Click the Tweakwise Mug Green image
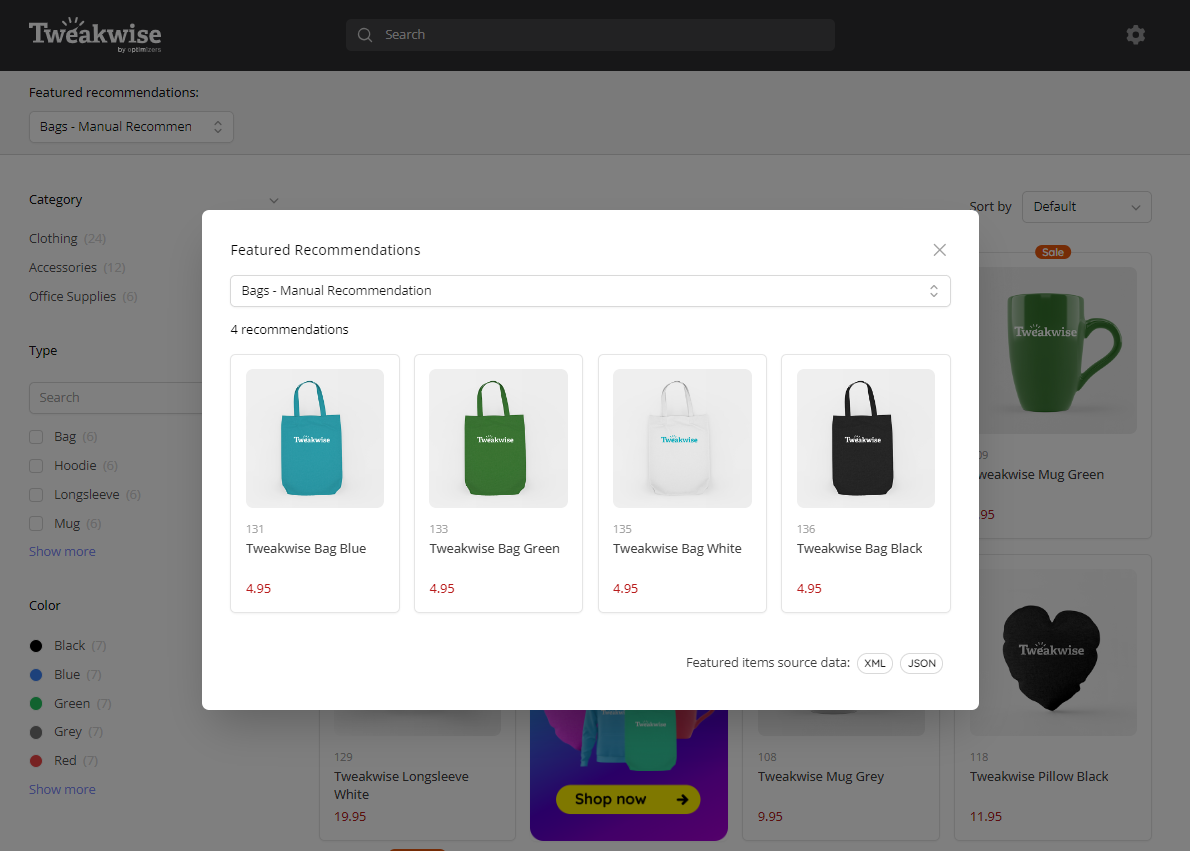Image resolution: width=1190 pixels, height=851 pixels. [x=1058, y=351]
